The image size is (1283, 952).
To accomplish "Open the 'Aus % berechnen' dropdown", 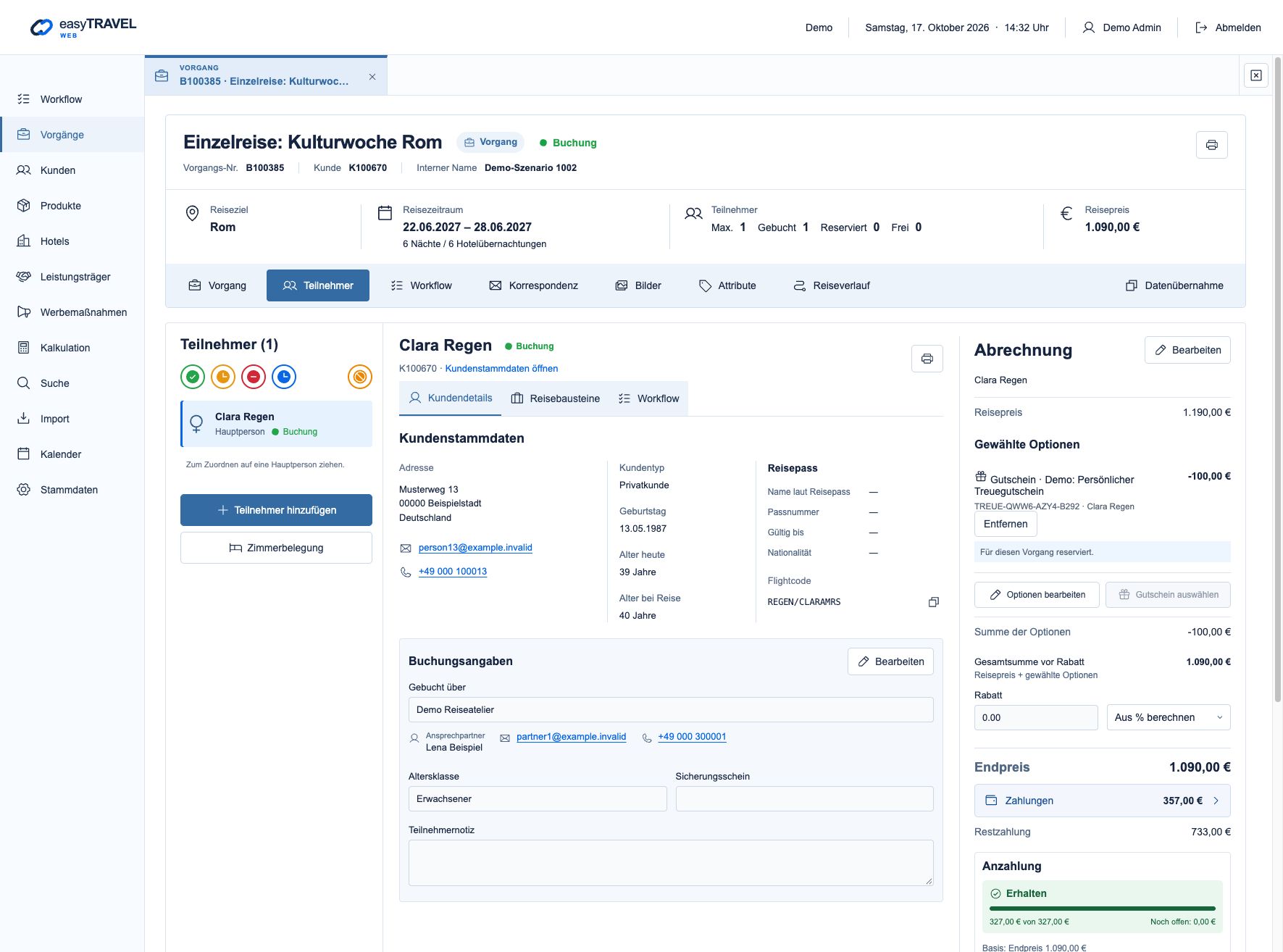I will (x=1169, y=717).
